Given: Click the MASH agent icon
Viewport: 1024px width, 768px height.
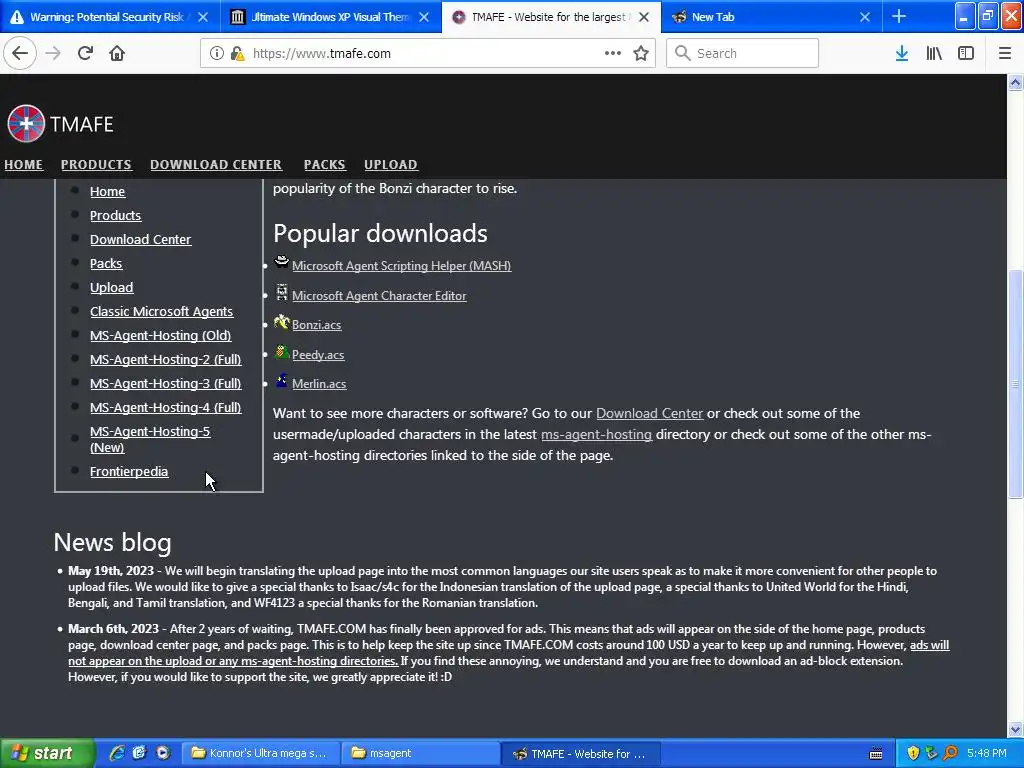Looking at the screenshot, I should click(x=281, y=263).
